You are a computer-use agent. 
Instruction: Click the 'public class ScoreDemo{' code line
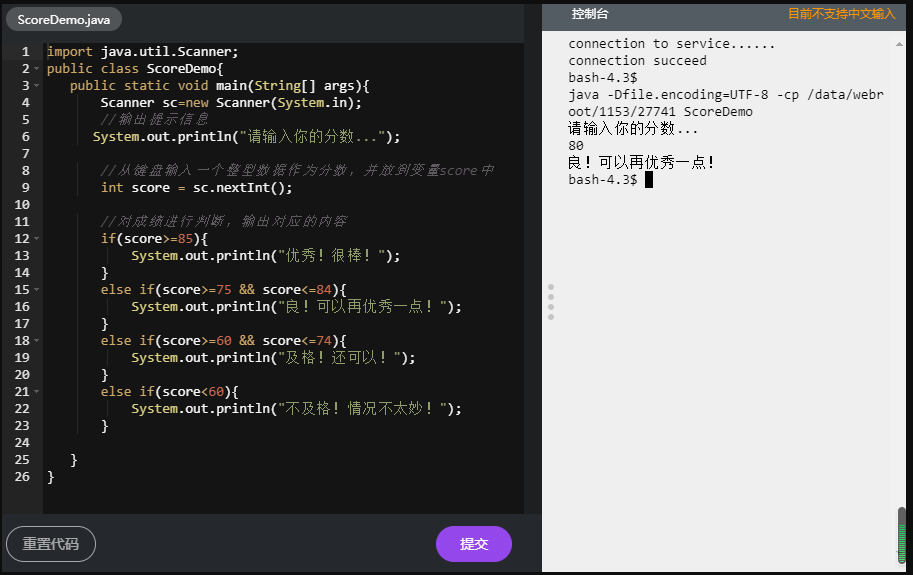(135, 69)
